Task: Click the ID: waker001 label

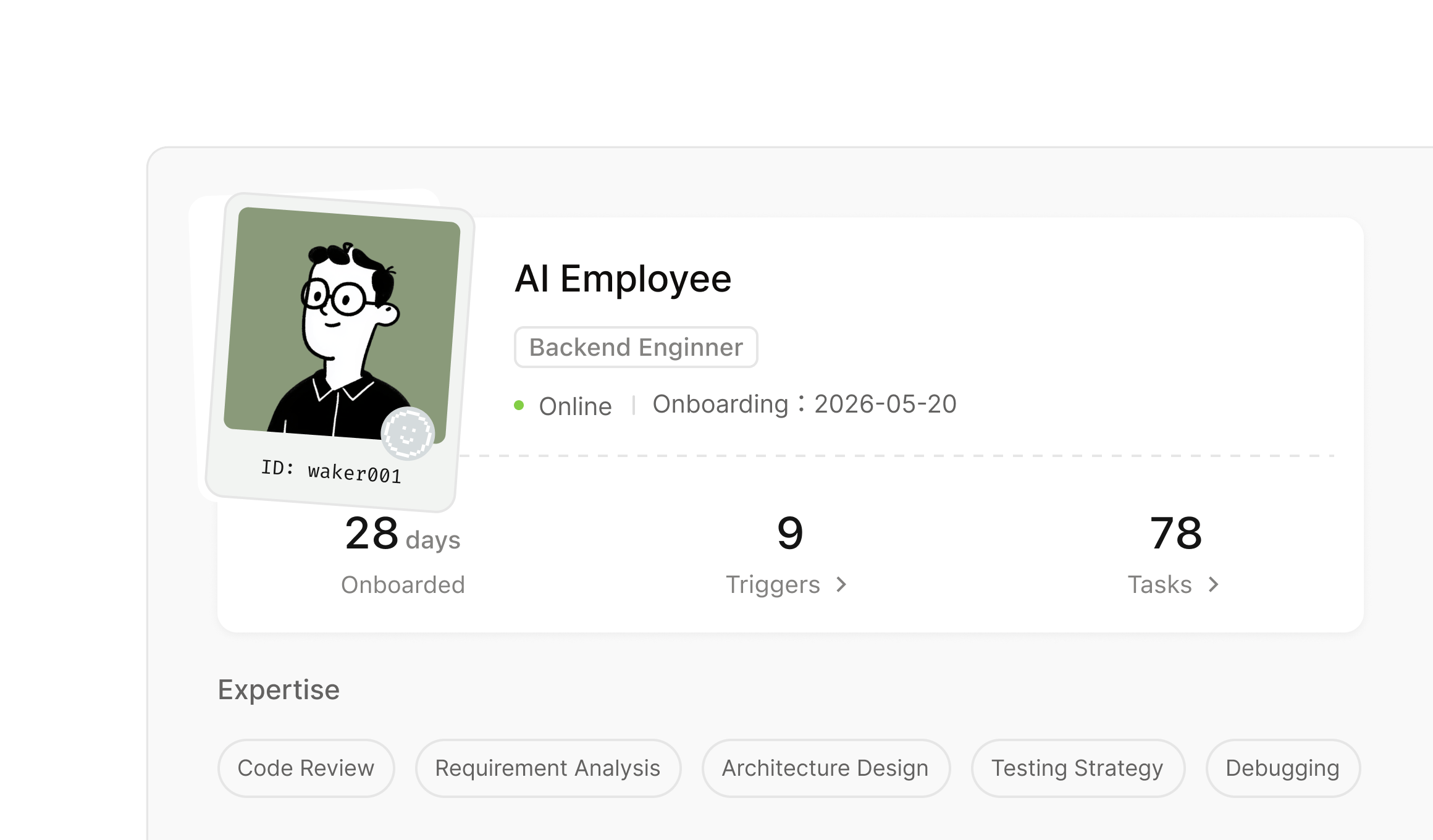Action: pos(331,471)
